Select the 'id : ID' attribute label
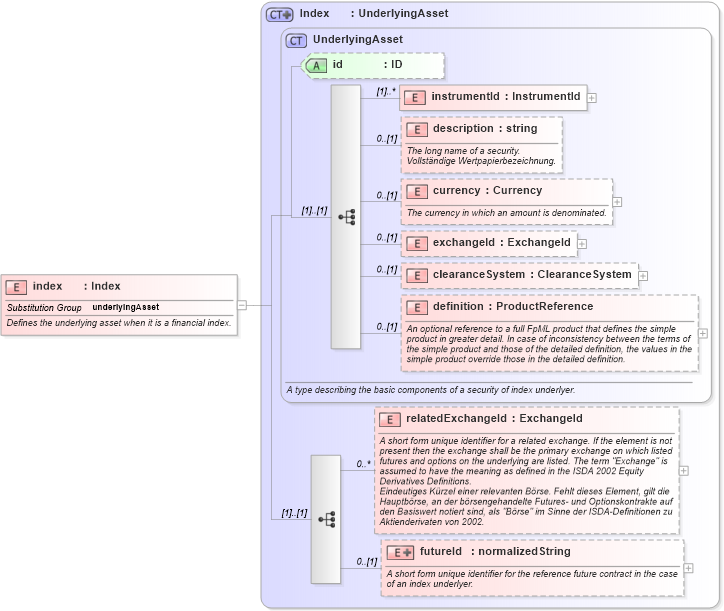 pyautogui.click(x=367, y=64)
